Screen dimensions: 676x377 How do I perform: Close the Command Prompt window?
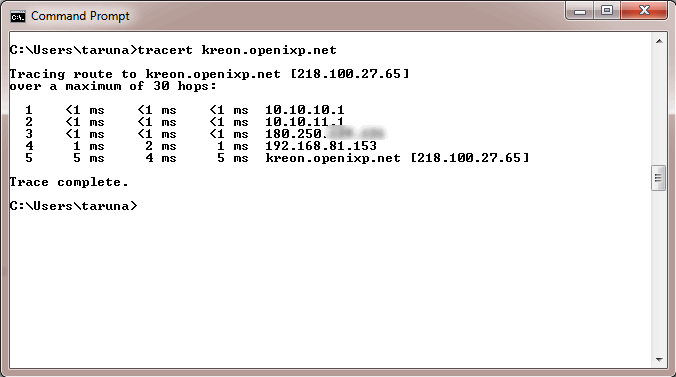point(644,11)
